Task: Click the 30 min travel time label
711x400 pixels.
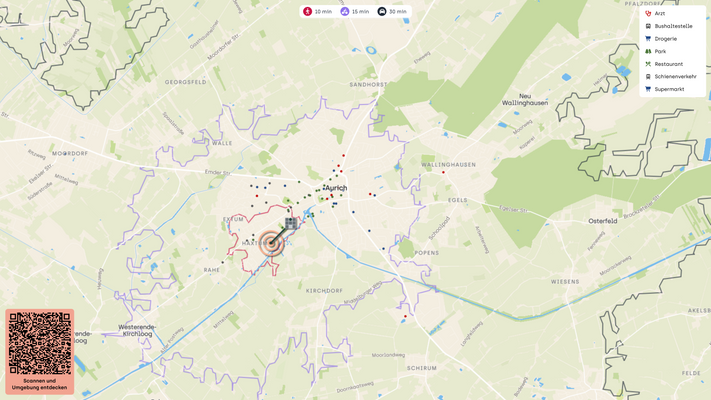Action: click(x=398, y=12)
